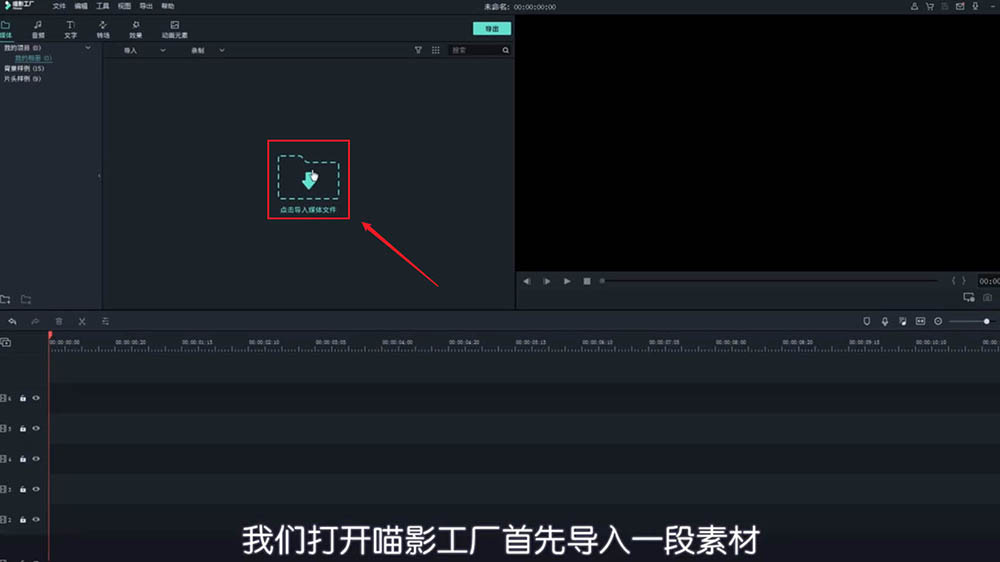Click the media filter funnel icon

[x=418, y=50]
